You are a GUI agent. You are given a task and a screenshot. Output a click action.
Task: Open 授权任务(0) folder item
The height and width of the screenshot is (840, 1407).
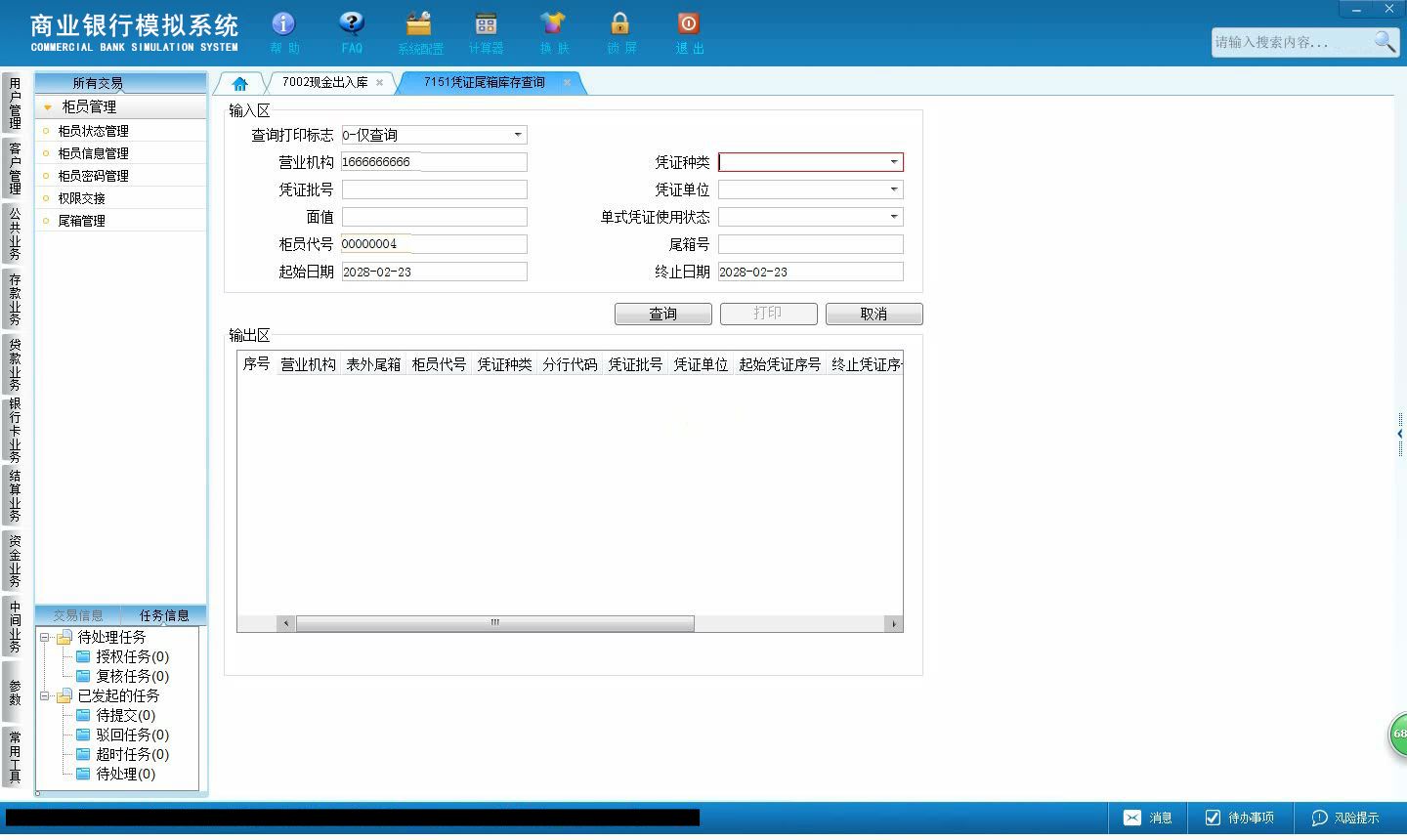click(x=121, y=656)
